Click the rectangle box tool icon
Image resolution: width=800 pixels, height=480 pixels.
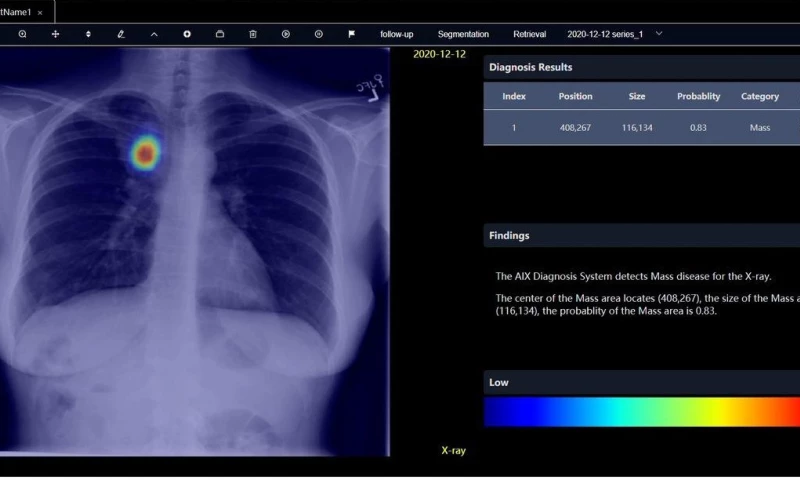tap(220, 34)
